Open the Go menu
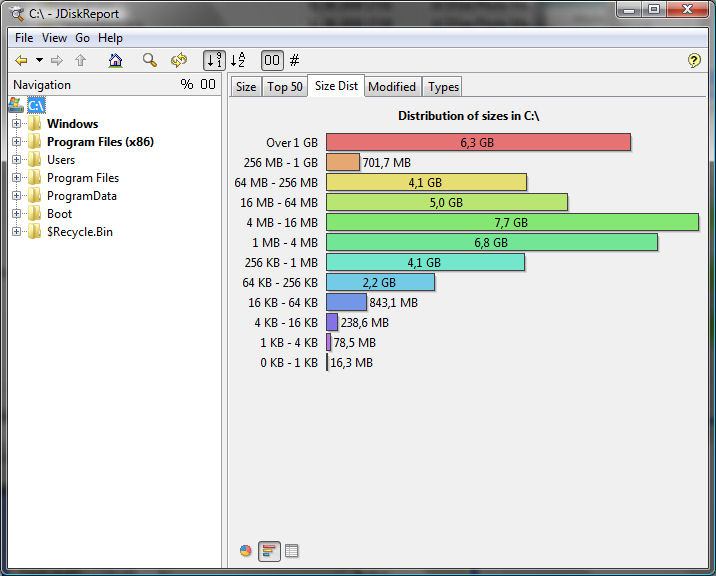Viewport: 716px width, 576px height. point(82,38)
